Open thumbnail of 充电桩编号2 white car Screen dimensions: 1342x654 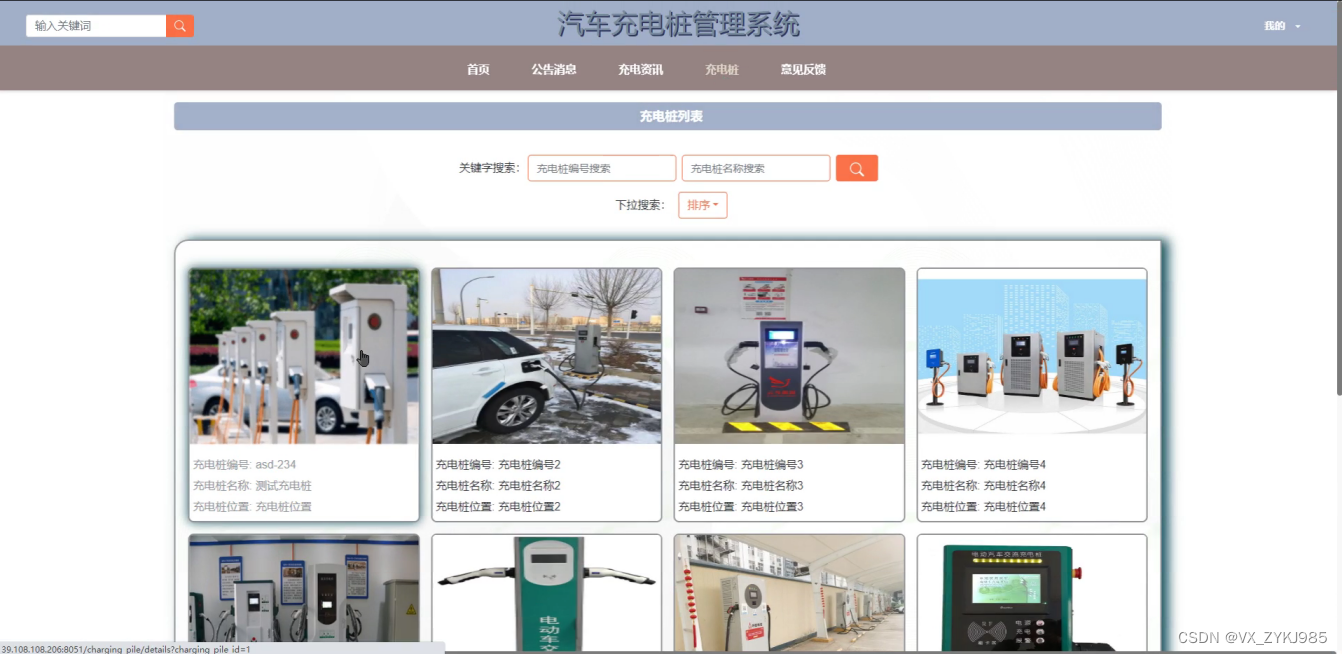pyautogui.click(x=547, y=356)
